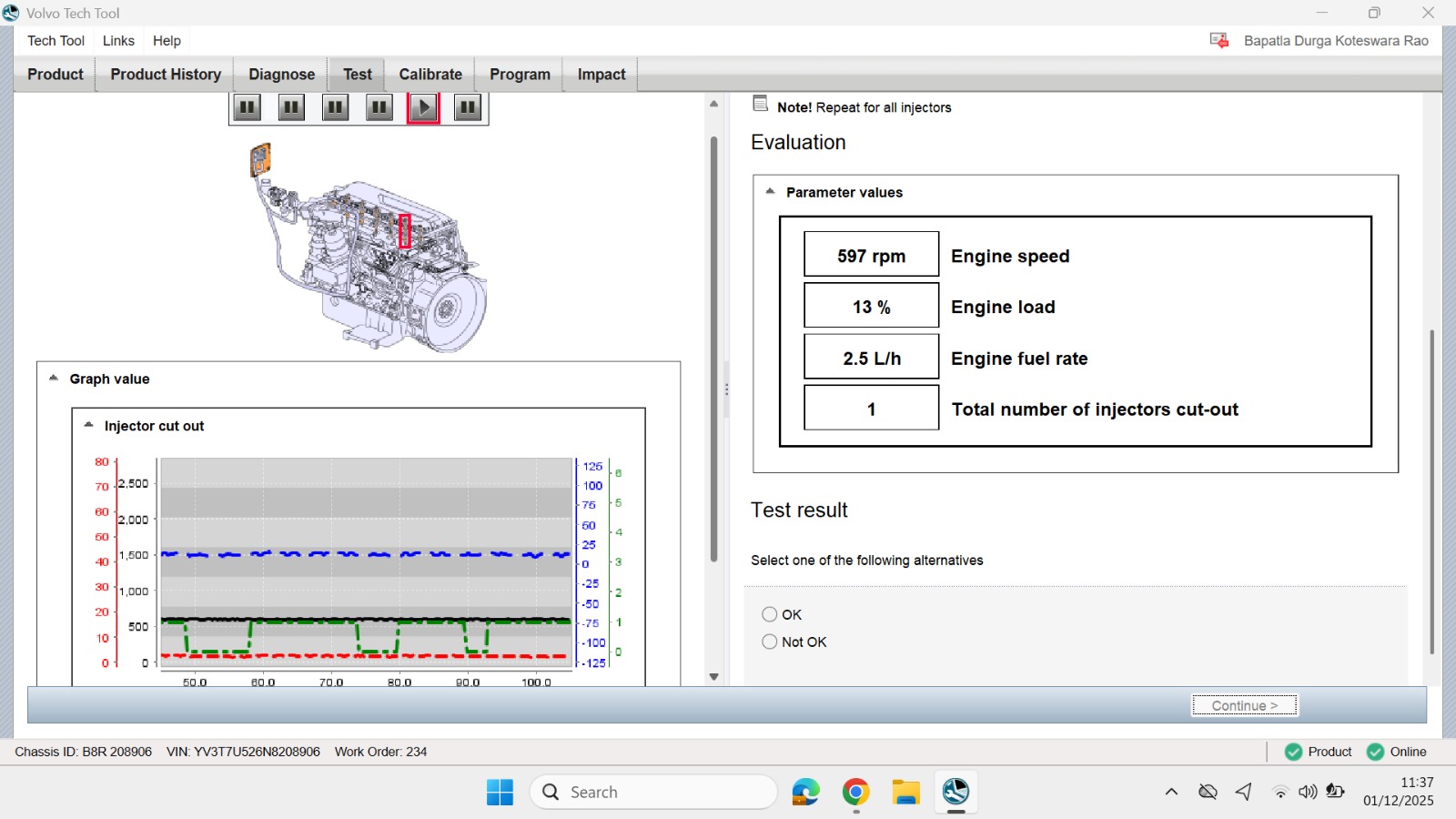
Task: Click the highlighted injector on engine image
Action: coord(405,231)
